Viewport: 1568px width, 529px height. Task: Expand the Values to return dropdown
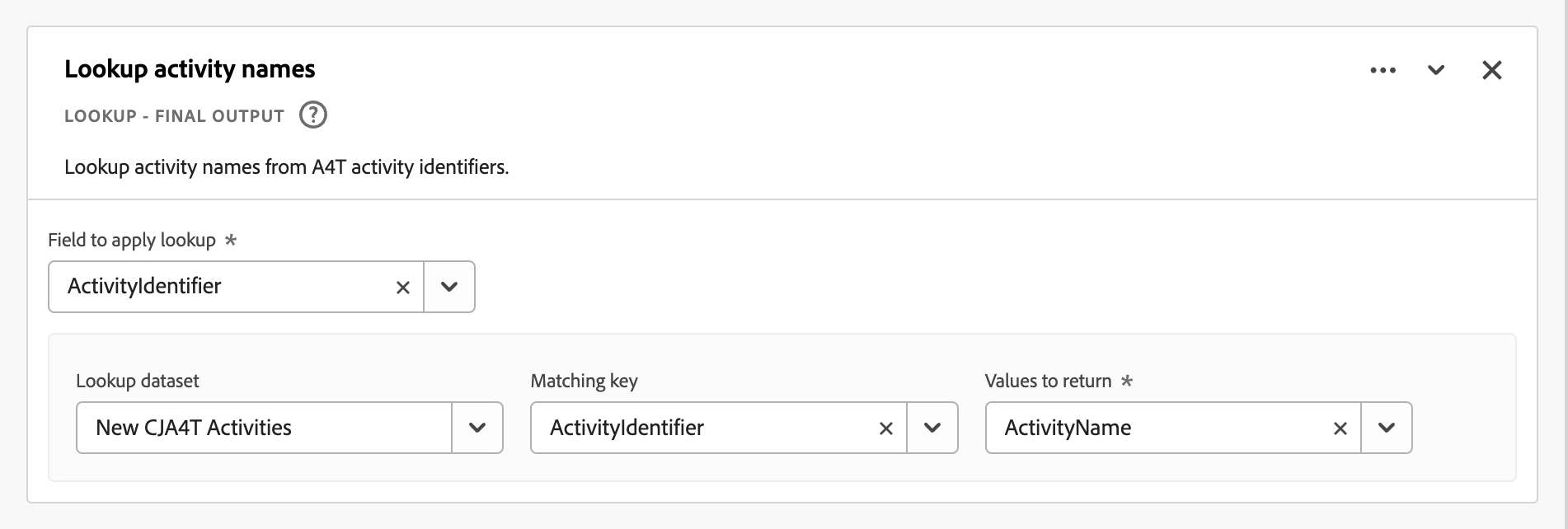1387,428
